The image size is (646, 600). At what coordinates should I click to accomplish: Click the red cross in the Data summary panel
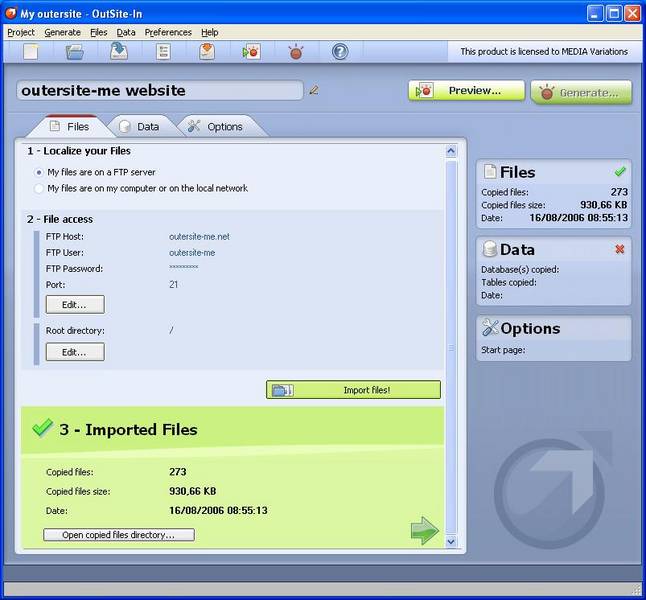point(619,249)
